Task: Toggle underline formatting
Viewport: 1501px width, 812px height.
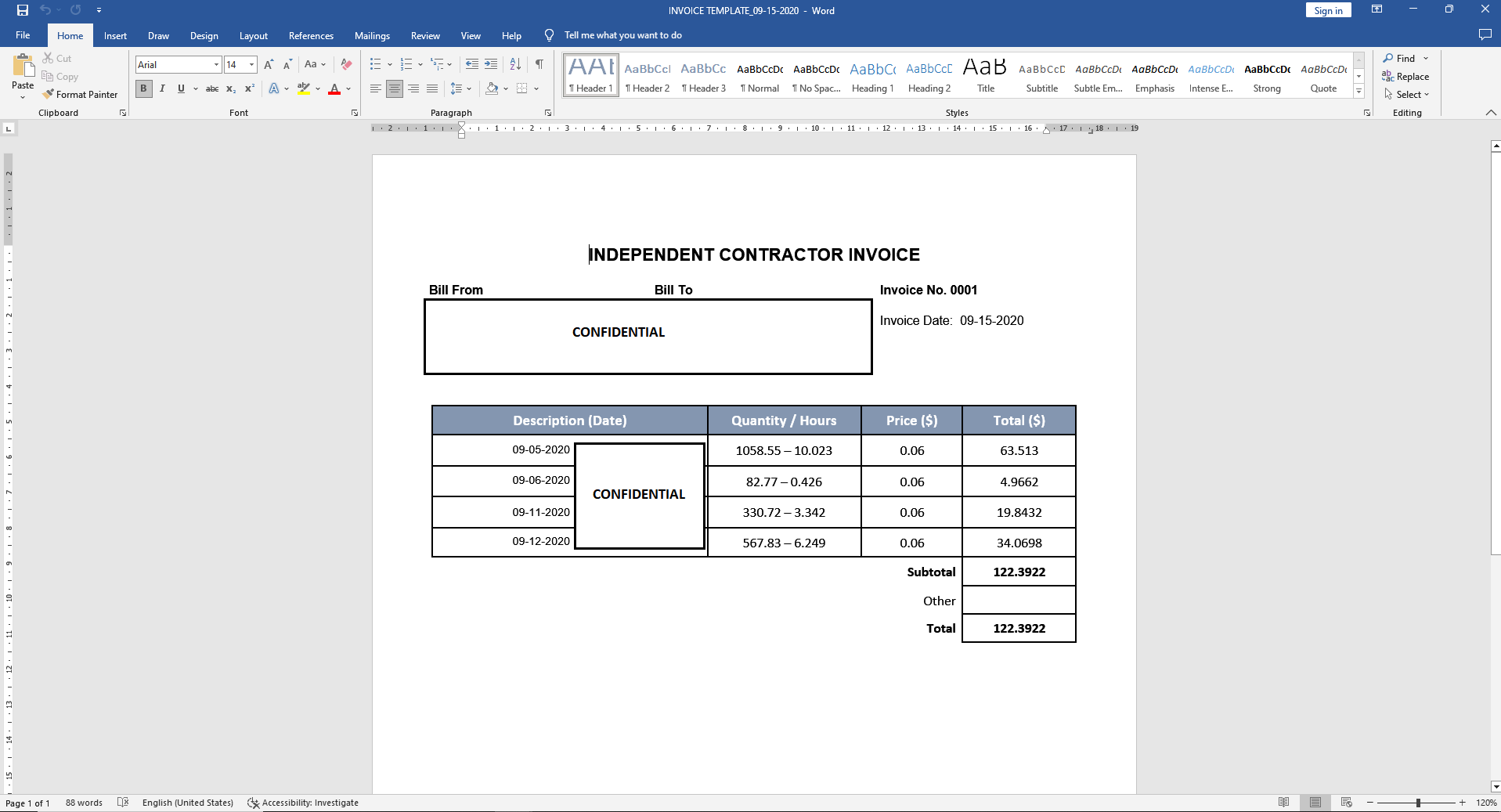Action: pos(181,89)
